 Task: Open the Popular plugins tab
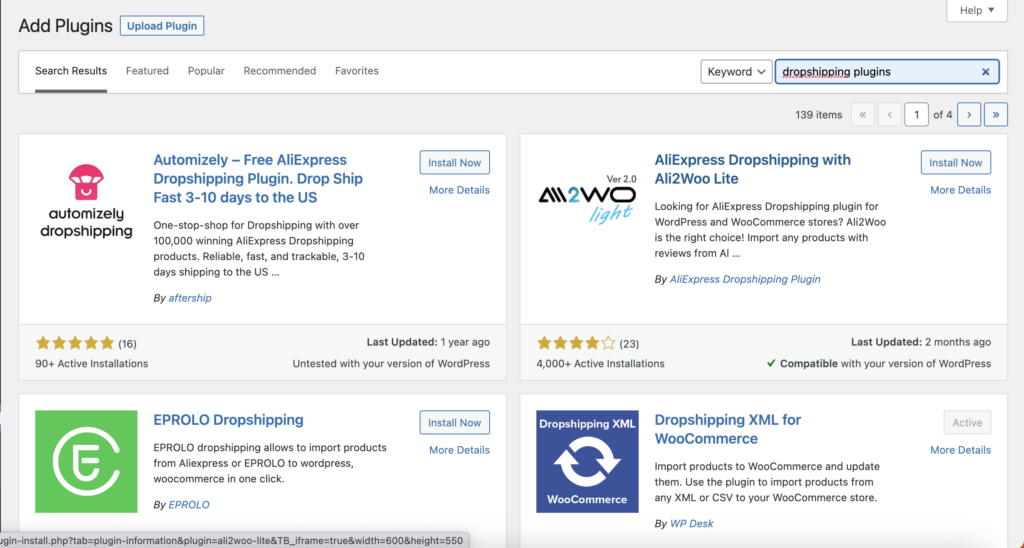(206, 71)
